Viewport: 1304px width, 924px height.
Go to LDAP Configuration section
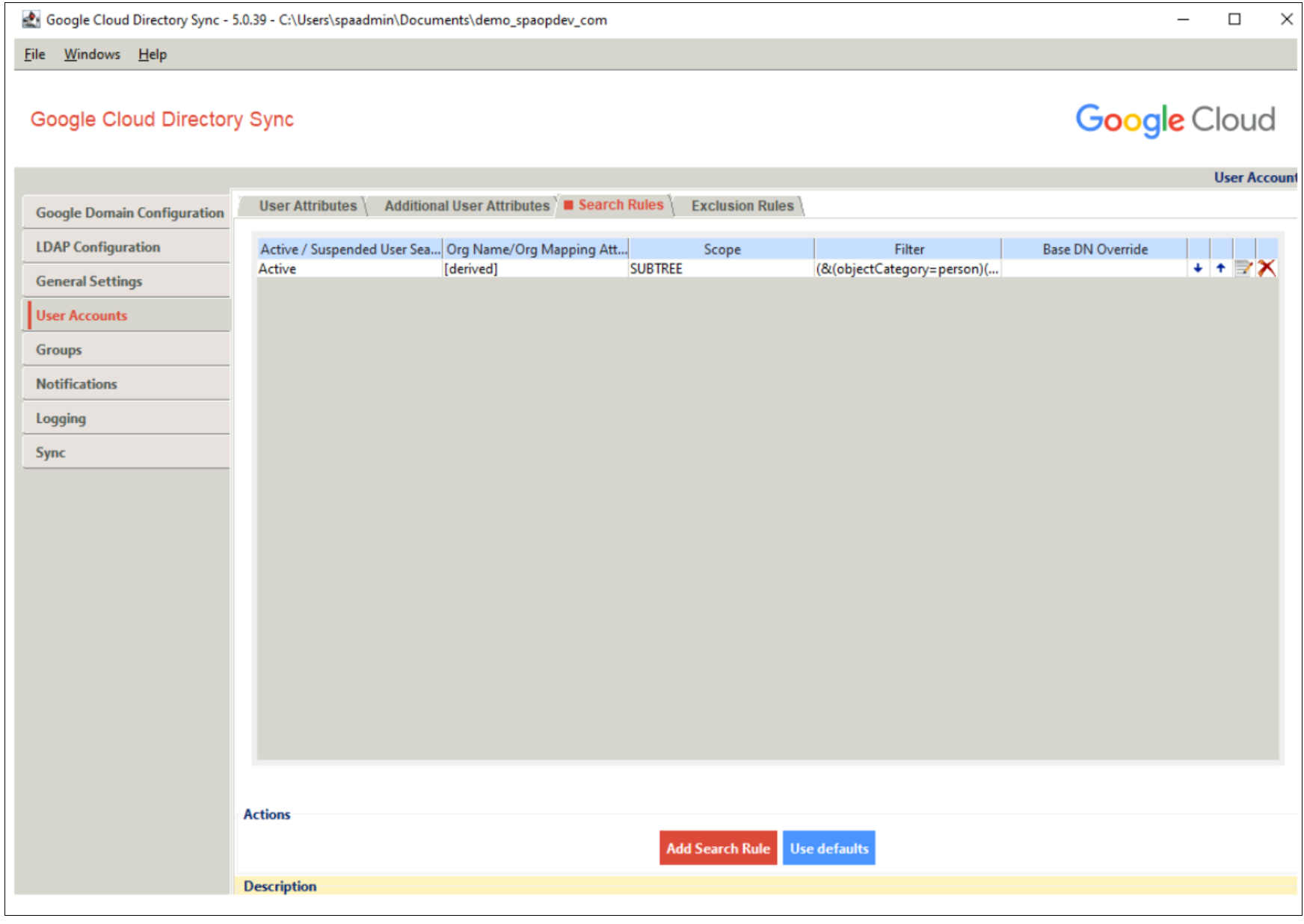(x=98, y=247)
